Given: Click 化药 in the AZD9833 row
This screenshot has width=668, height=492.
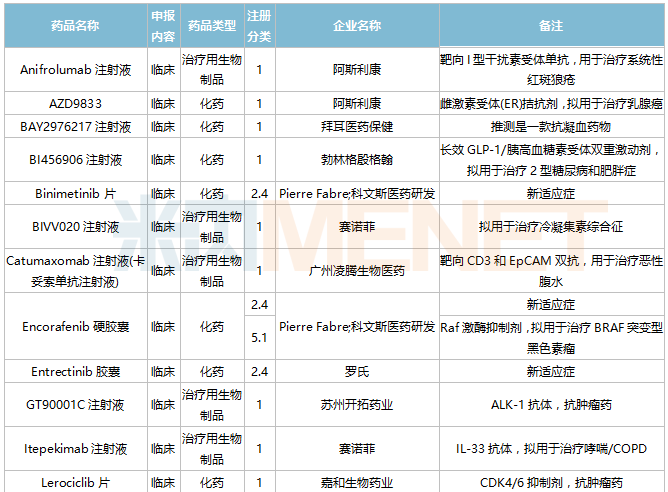Looking at the screenshot, I should tap(212, 103).
